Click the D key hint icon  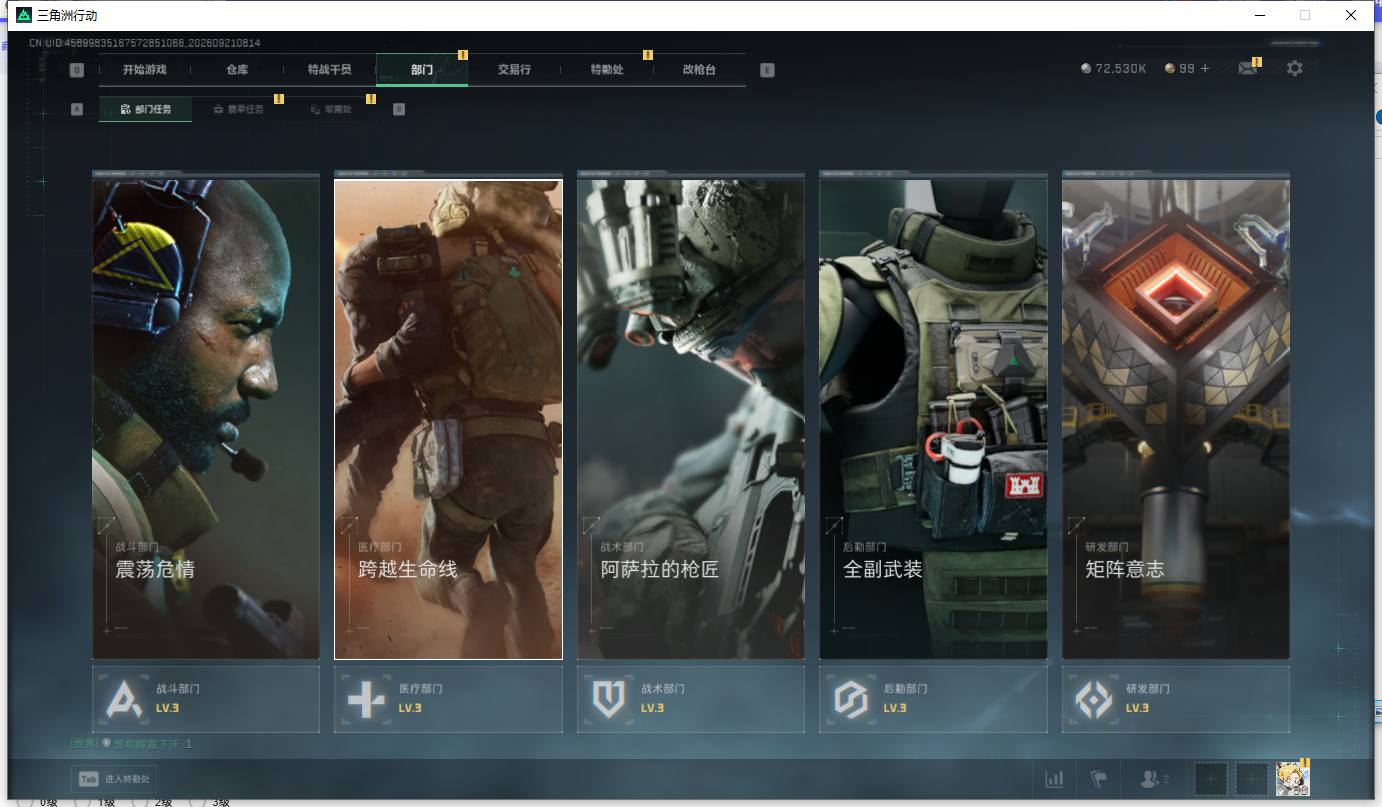click(x=399, y=109)
